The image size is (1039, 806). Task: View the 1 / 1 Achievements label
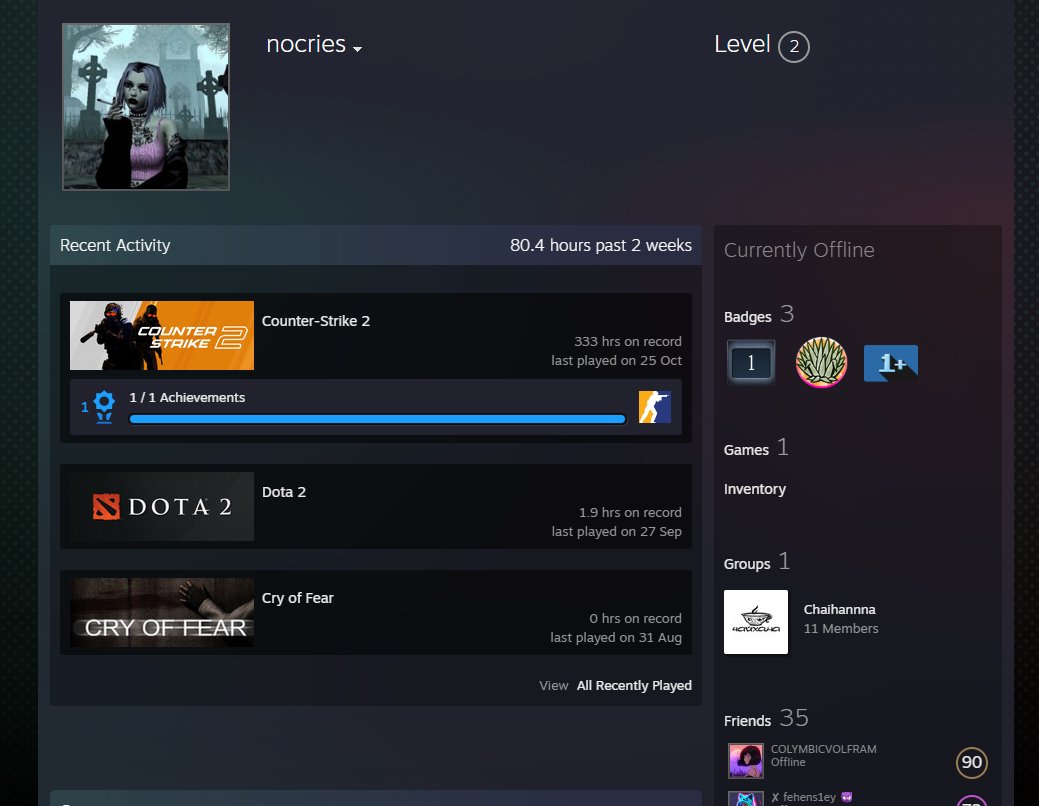point(187,398)
